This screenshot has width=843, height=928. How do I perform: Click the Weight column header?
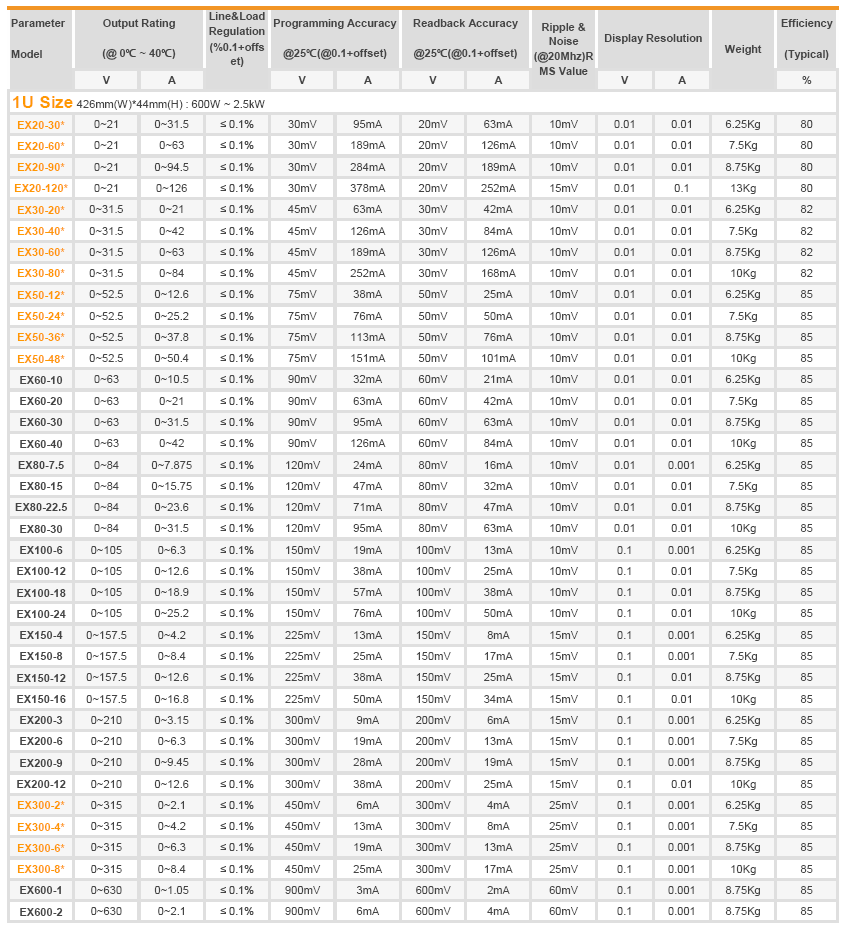[743, 49]
